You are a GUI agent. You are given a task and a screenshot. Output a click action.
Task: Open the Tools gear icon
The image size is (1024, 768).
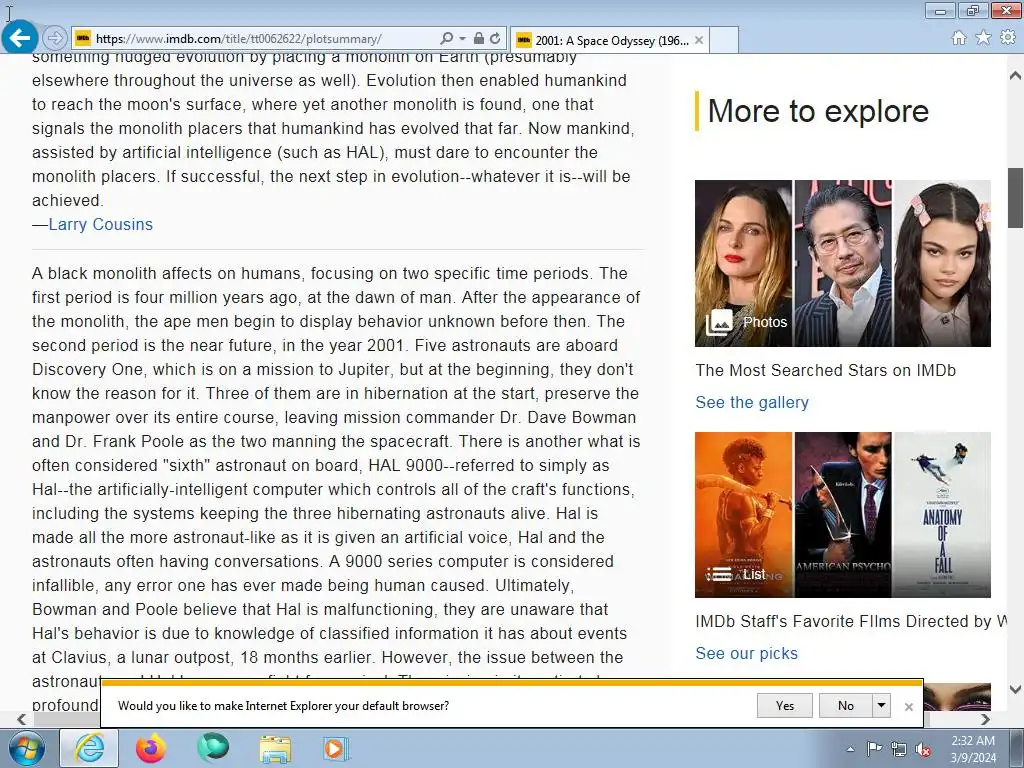pyautogui.click(x=1008, y=38)
